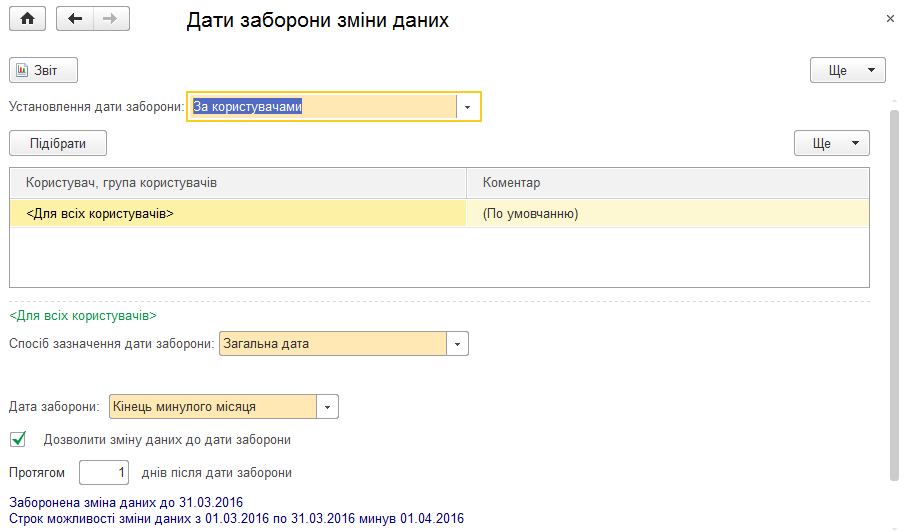Click the Загальна дата method field
Viewport: 908px width, 532px height.
332,344
